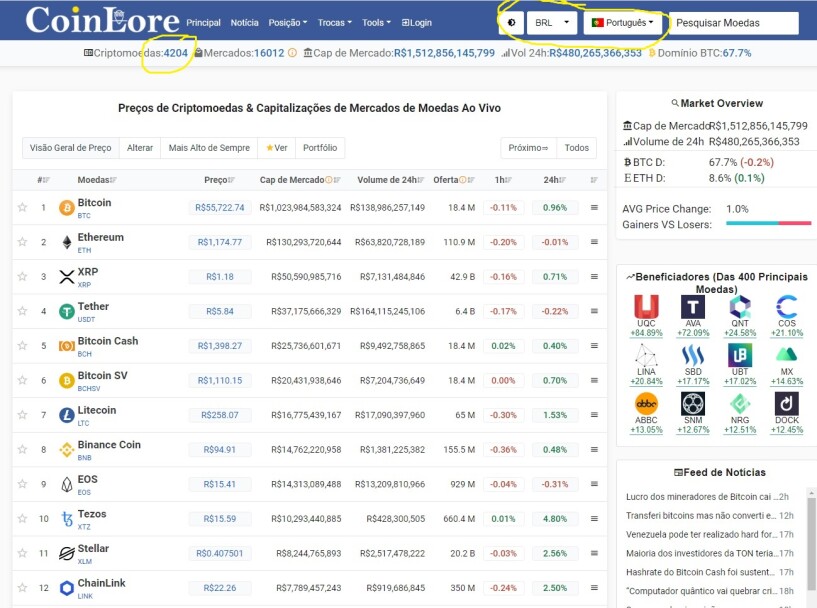
Task: Sort by Volume de 24h column
Action: click(391, 180)
